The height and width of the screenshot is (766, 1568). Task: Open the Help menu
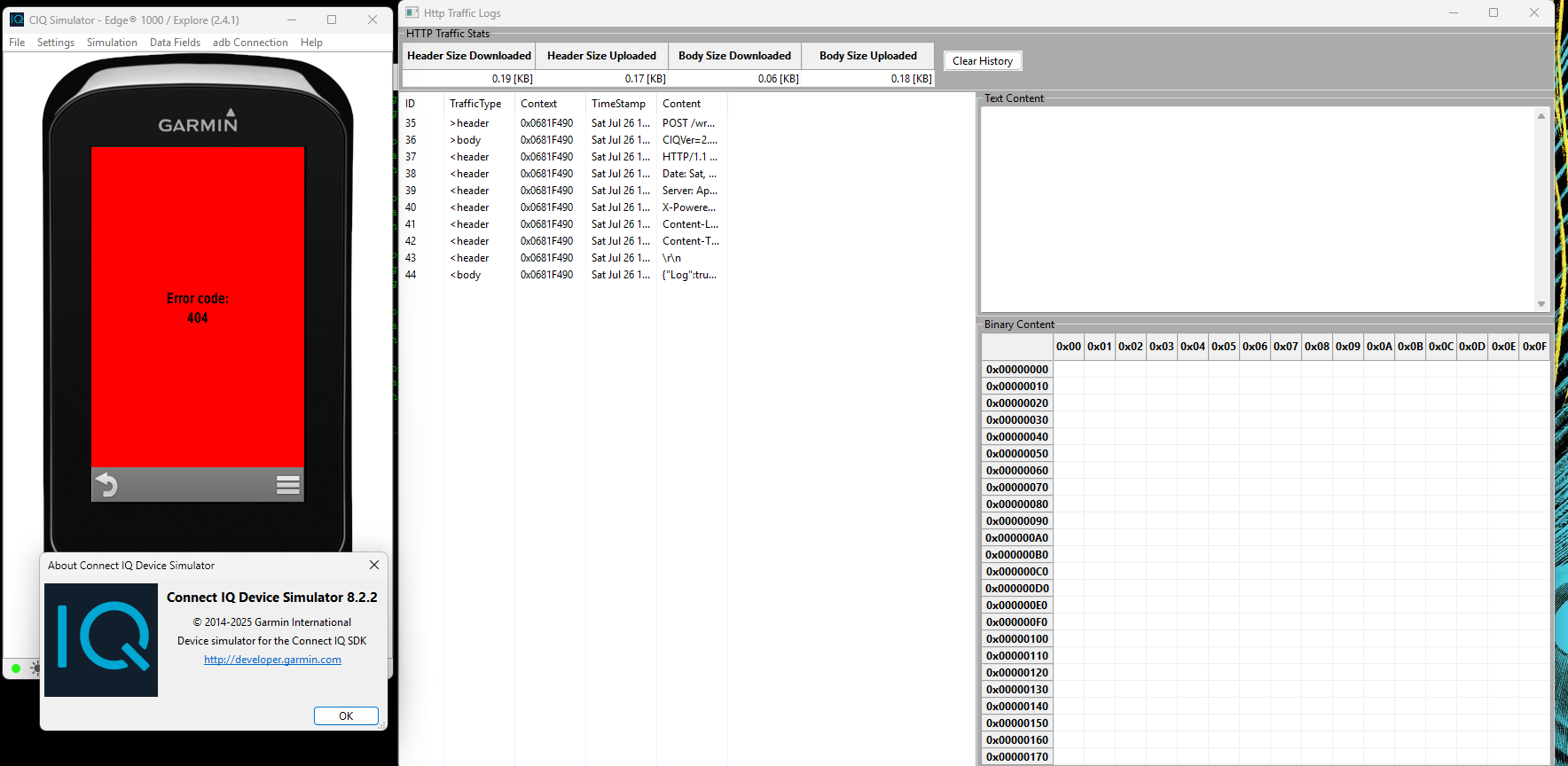click(311, 43)
